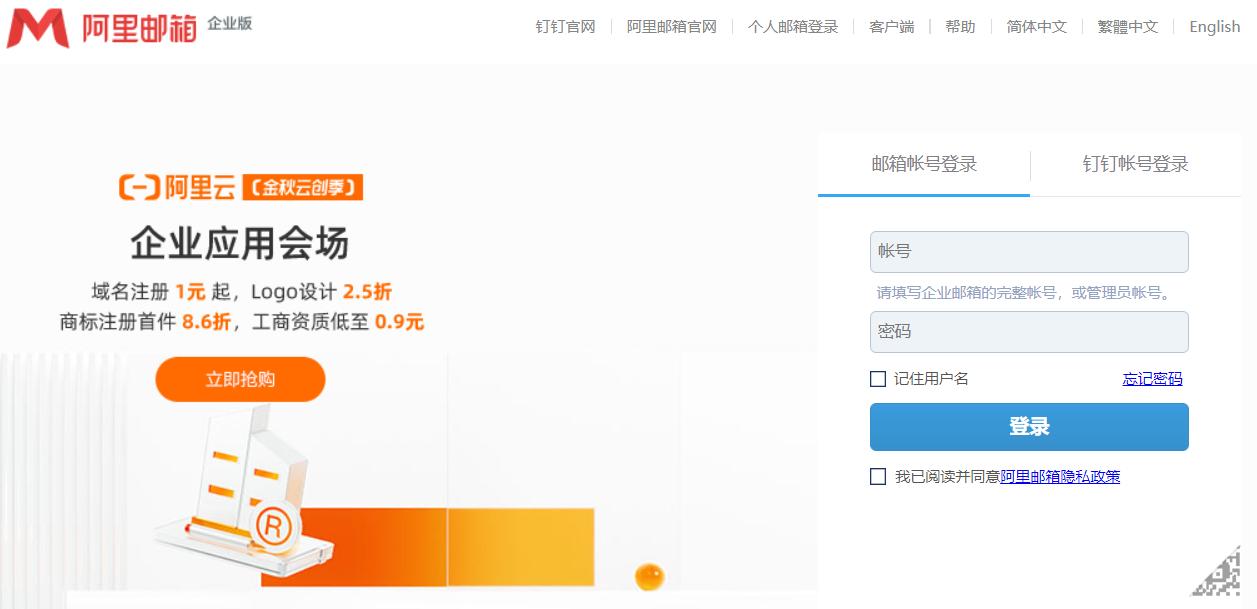Image resolution: width=1257 pixels, height=609 pixels.
Task: Select the 邮箱帐号登录 tab
Action: tap(921, 164)
